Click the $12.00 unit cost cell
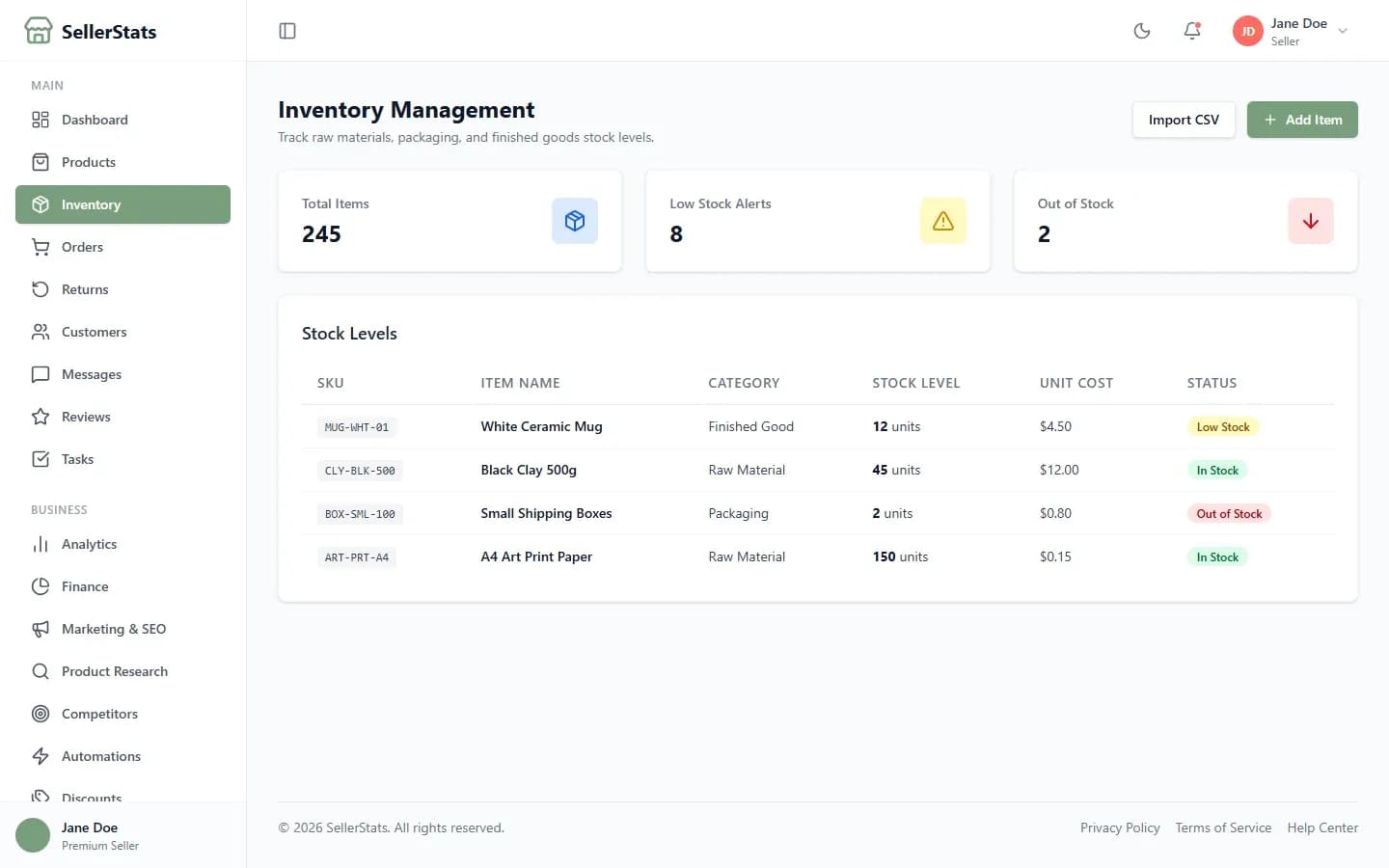This screenshot has width=1389, height=868. [1059, 470]
